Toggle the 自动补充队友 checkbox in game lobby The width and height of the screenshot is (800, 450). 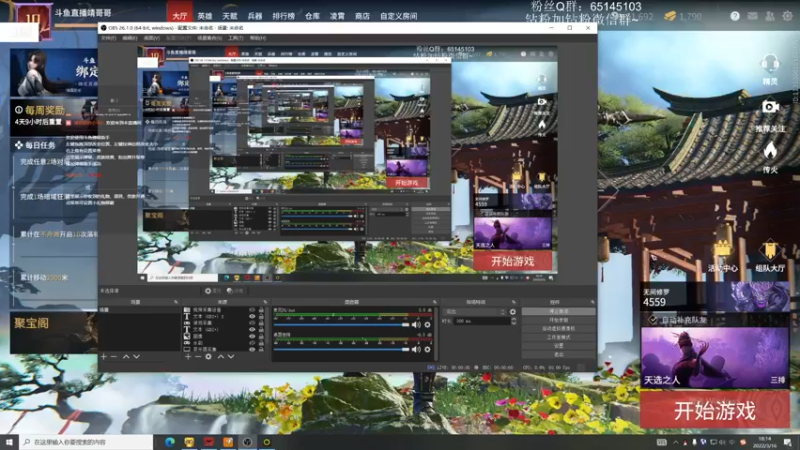click(652, 320)
